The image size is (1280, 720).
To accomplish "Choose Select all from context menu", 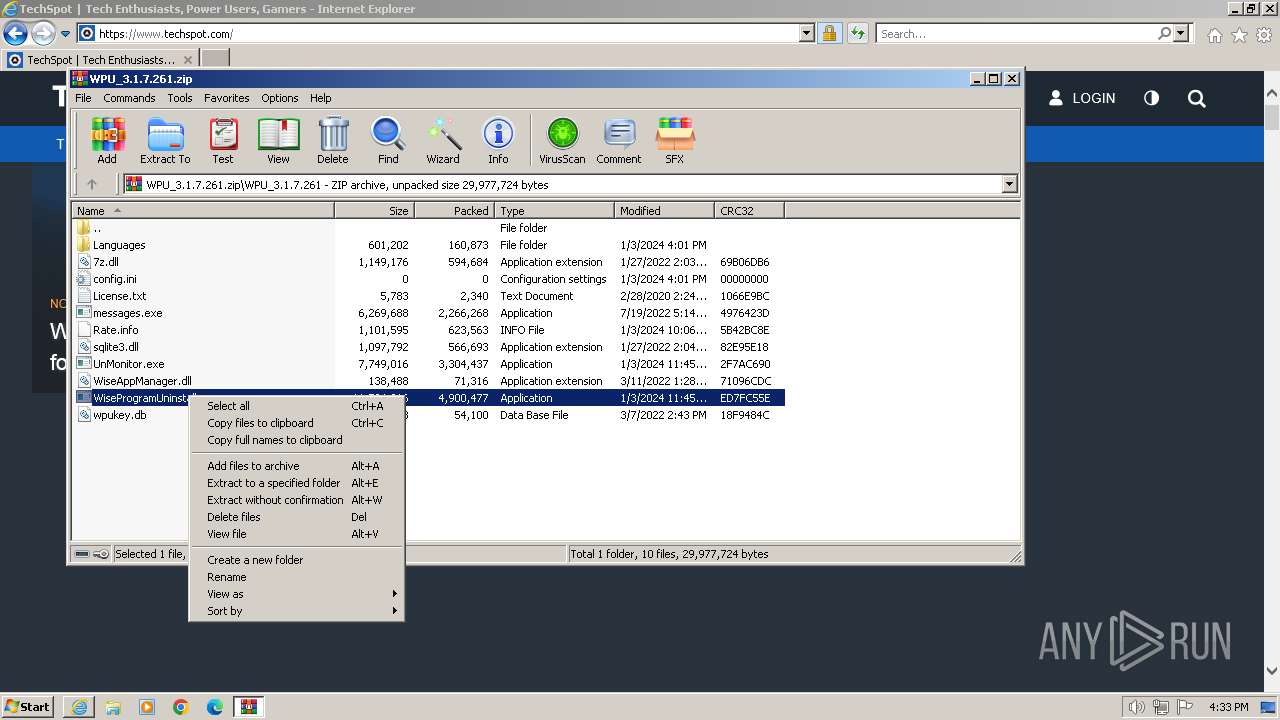I will [x=296, y=406].
